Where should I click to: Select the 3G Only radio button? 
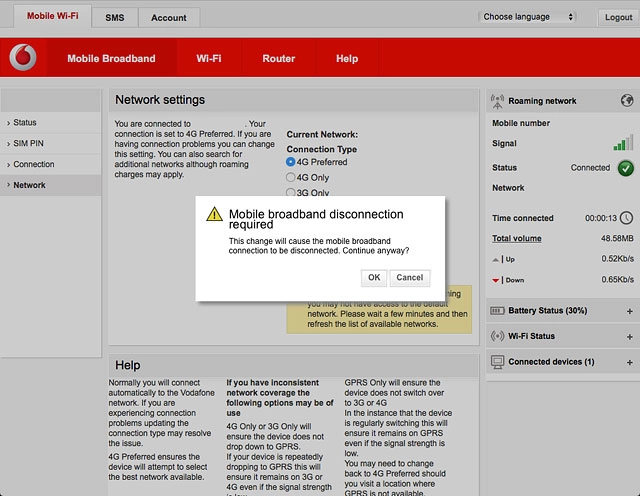[x=290, y=192]
